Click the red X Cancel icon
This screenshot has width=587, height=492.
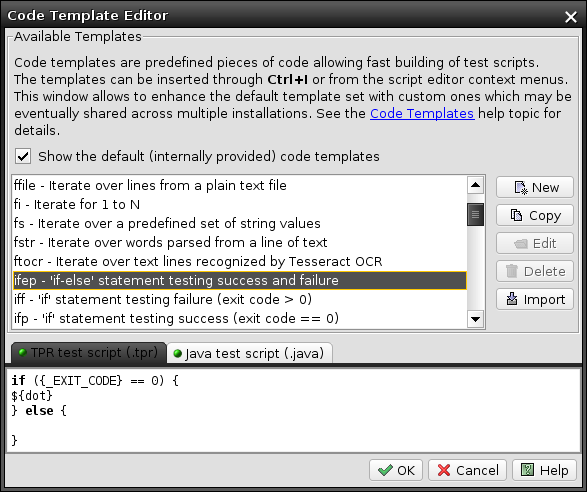click(444, 470)
